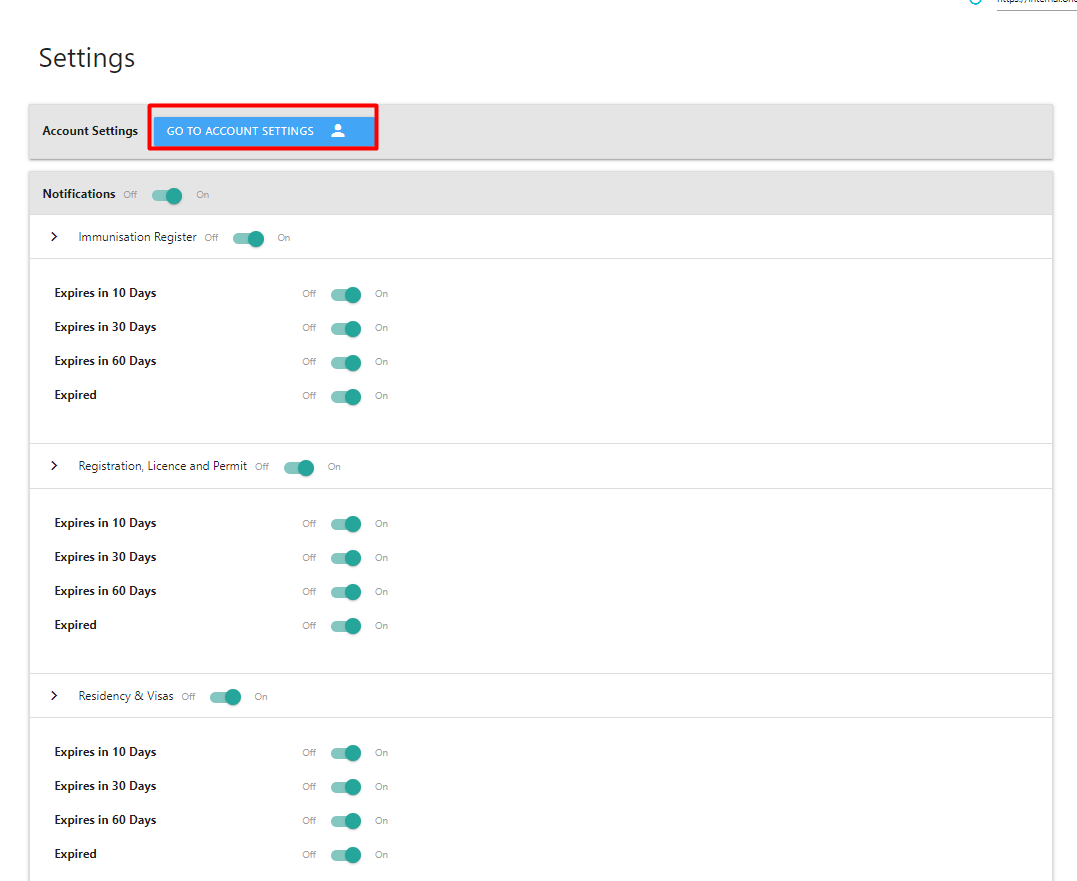Toggle Residency & Visas Expires in 60 Days
1077x881 pixels.
point(345,821)
